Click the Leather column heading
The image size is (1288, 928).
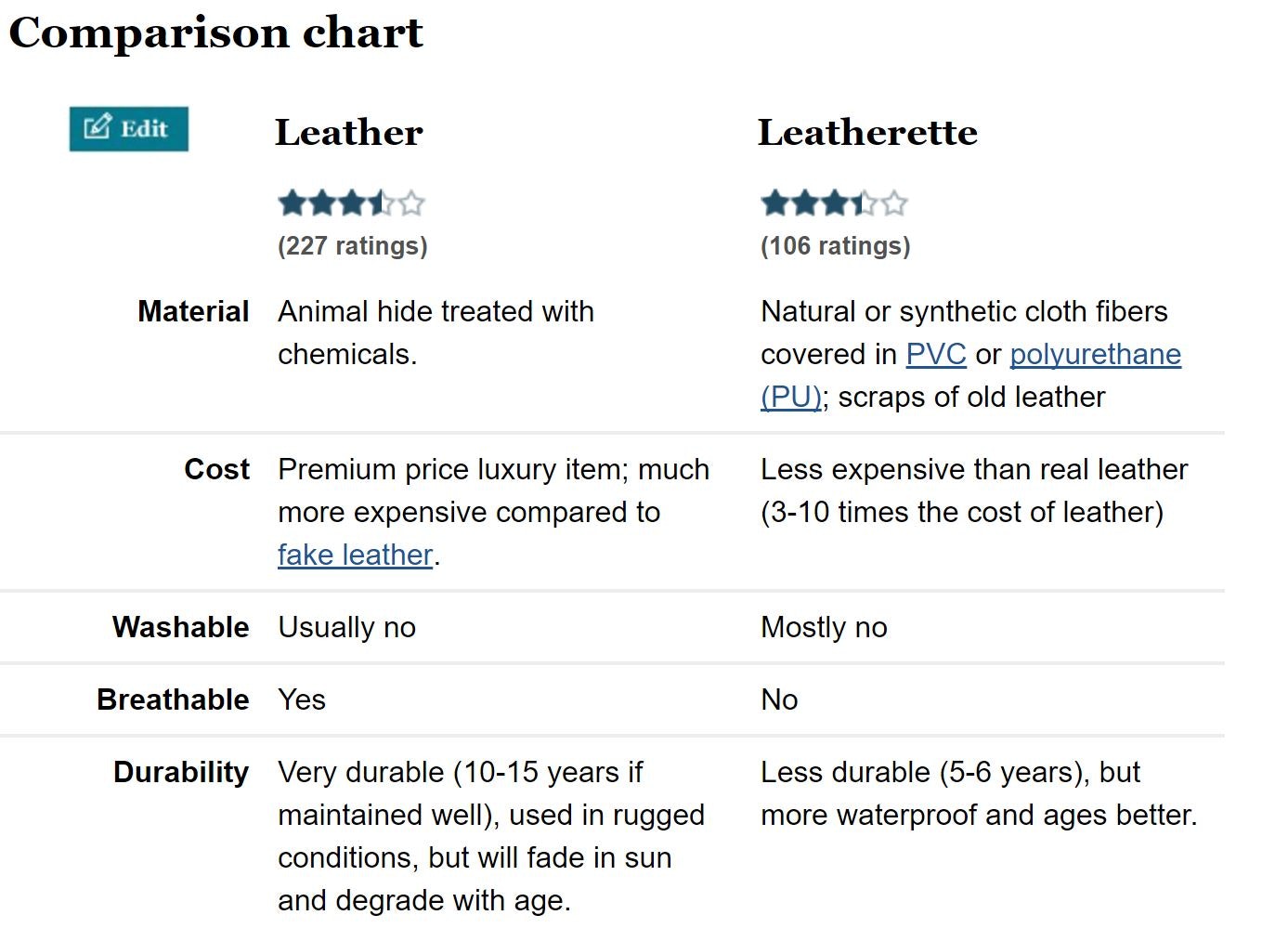tap(348, 133)
